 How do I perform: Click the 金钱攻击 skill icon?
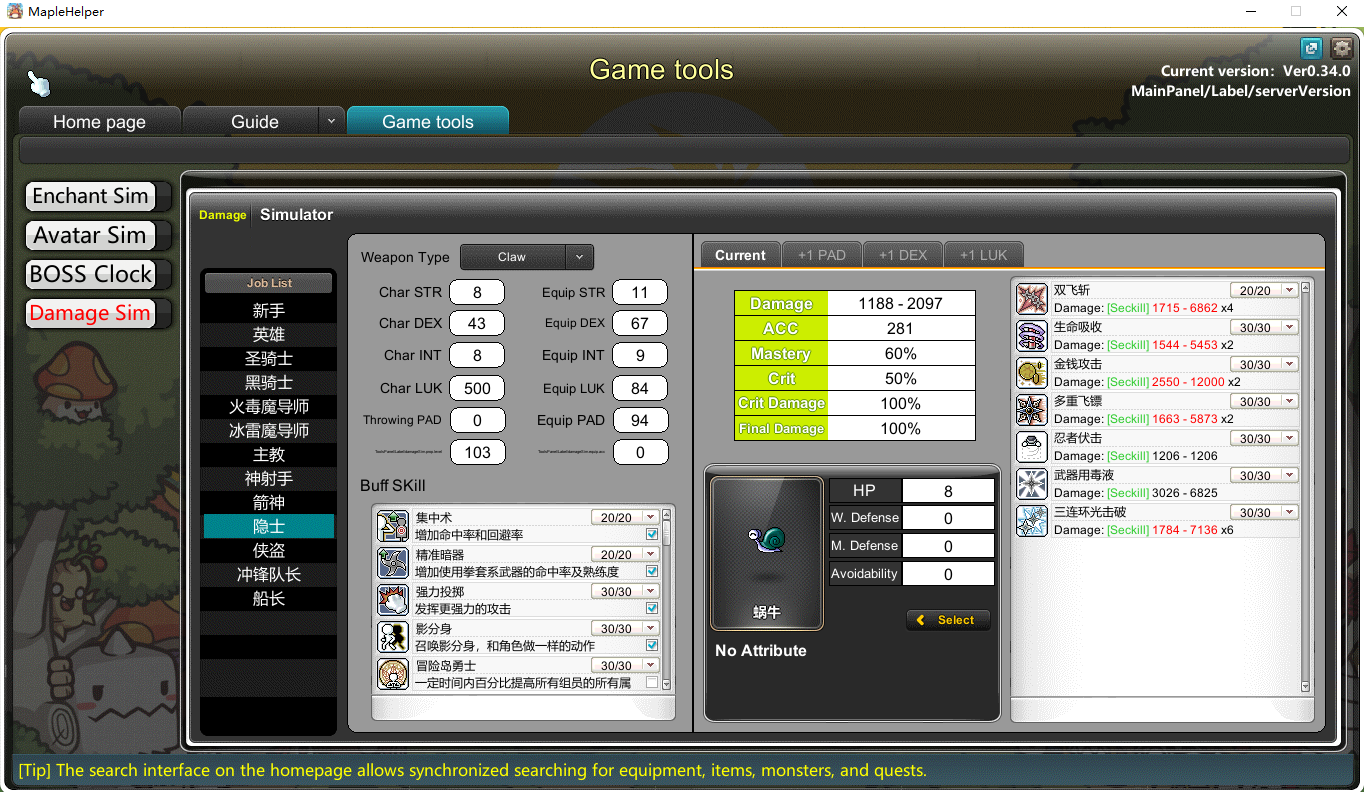click(x=1031, y=373)
